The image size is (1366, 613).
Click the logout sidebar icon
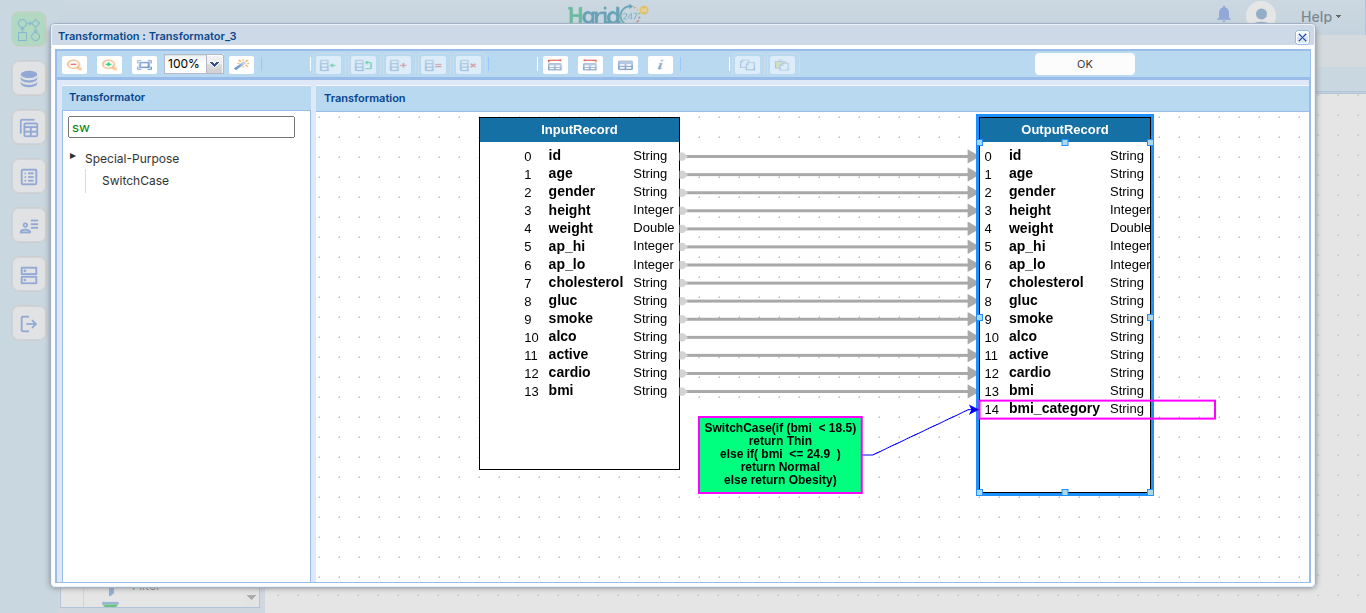click(29, 324)
